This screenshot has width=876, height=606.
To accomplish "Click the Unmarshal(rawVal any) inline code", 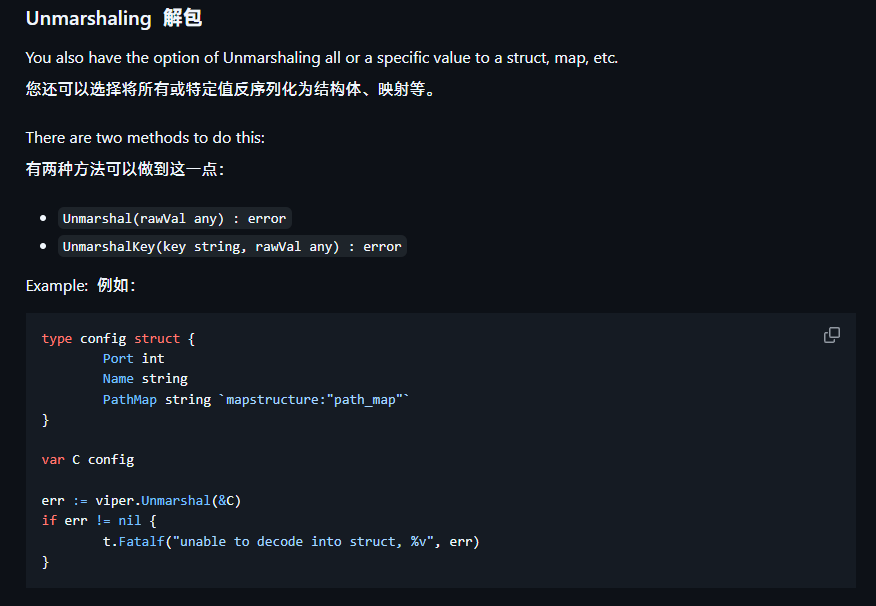I will click(174, 218).
